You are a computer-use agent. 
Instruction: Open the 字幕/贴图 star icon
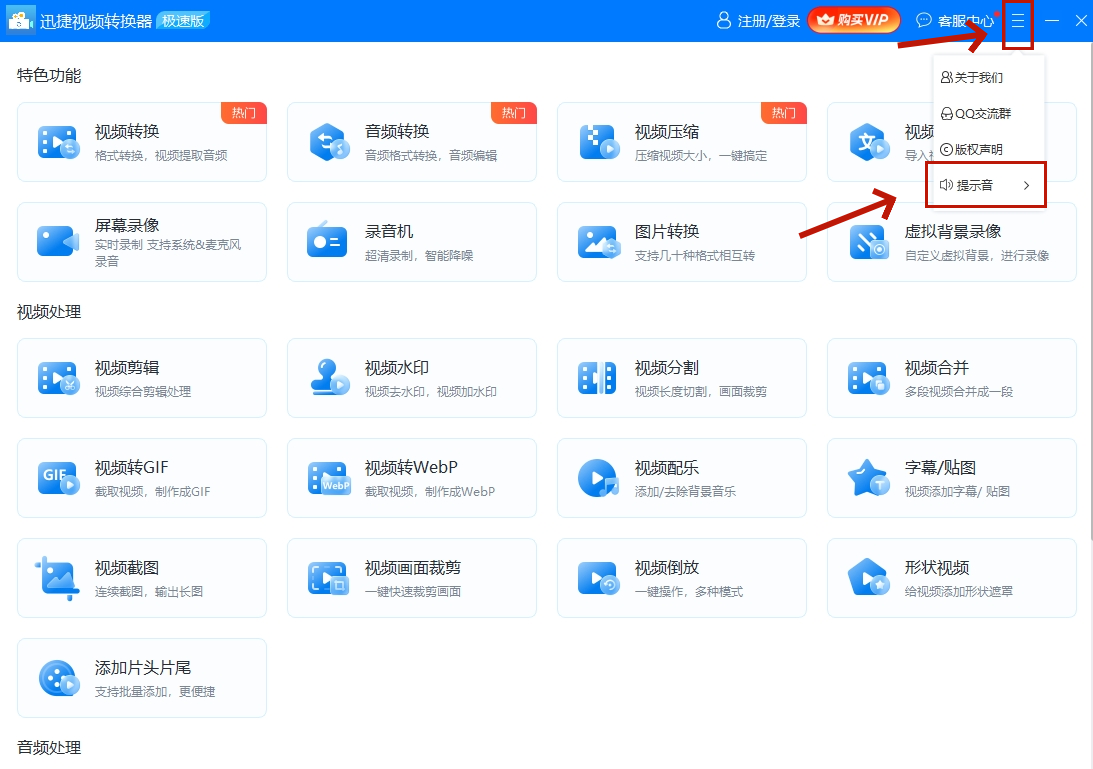[x=868, y=478]
